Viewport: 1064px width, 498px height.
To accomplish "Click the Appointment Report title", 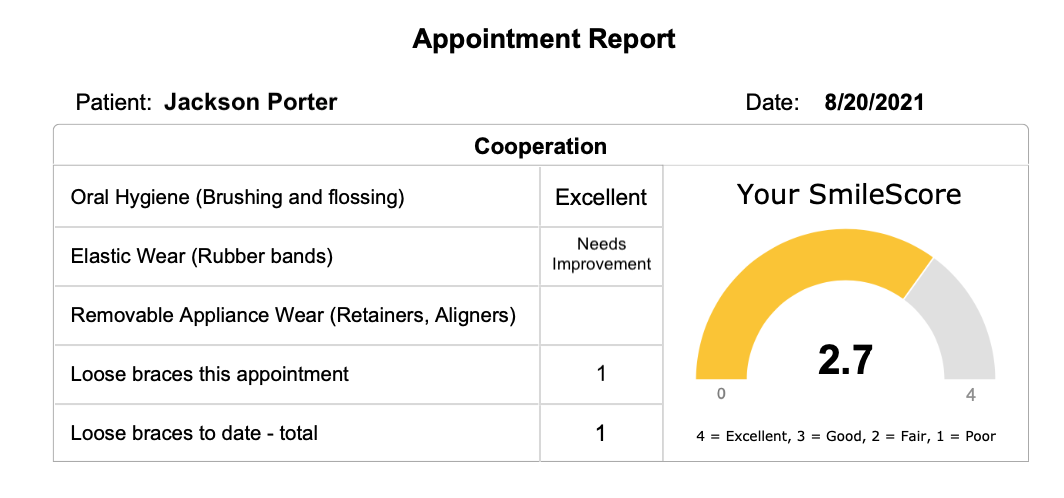I will tap(544, 39).
